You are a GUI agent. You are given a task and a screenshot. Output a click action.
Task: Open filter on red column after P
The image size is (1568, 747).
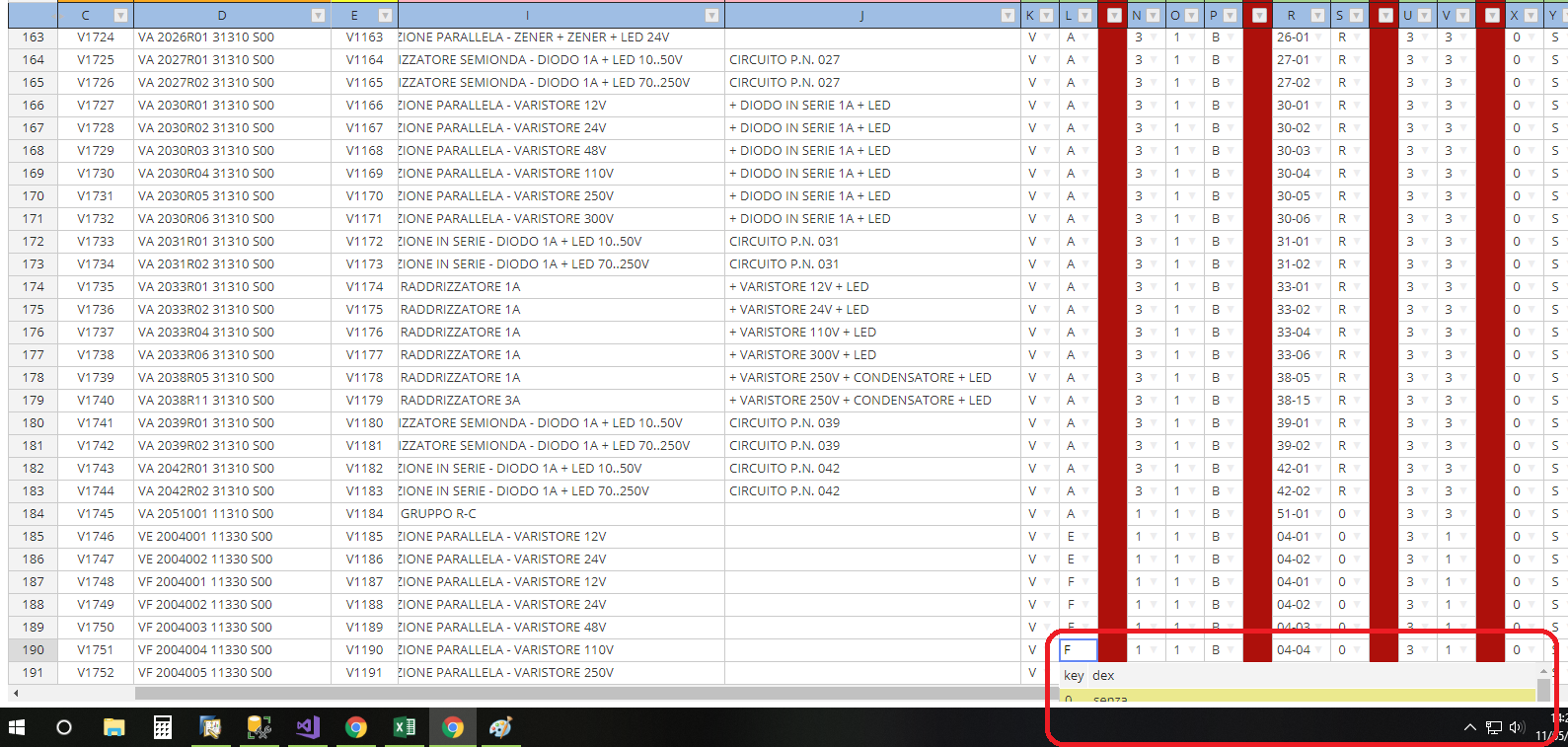coord(1259,15)
